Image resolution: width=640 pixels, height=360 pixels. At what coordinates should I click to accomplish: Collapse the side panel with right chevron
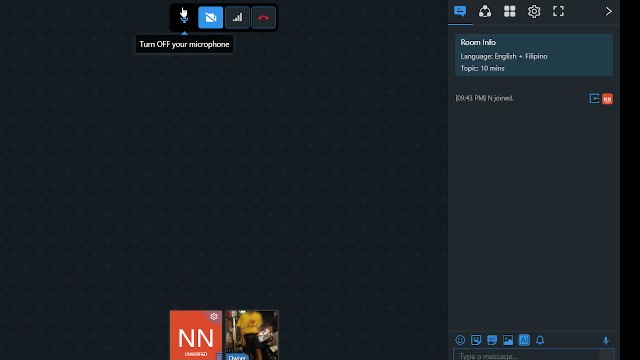[x=608, y=11]
